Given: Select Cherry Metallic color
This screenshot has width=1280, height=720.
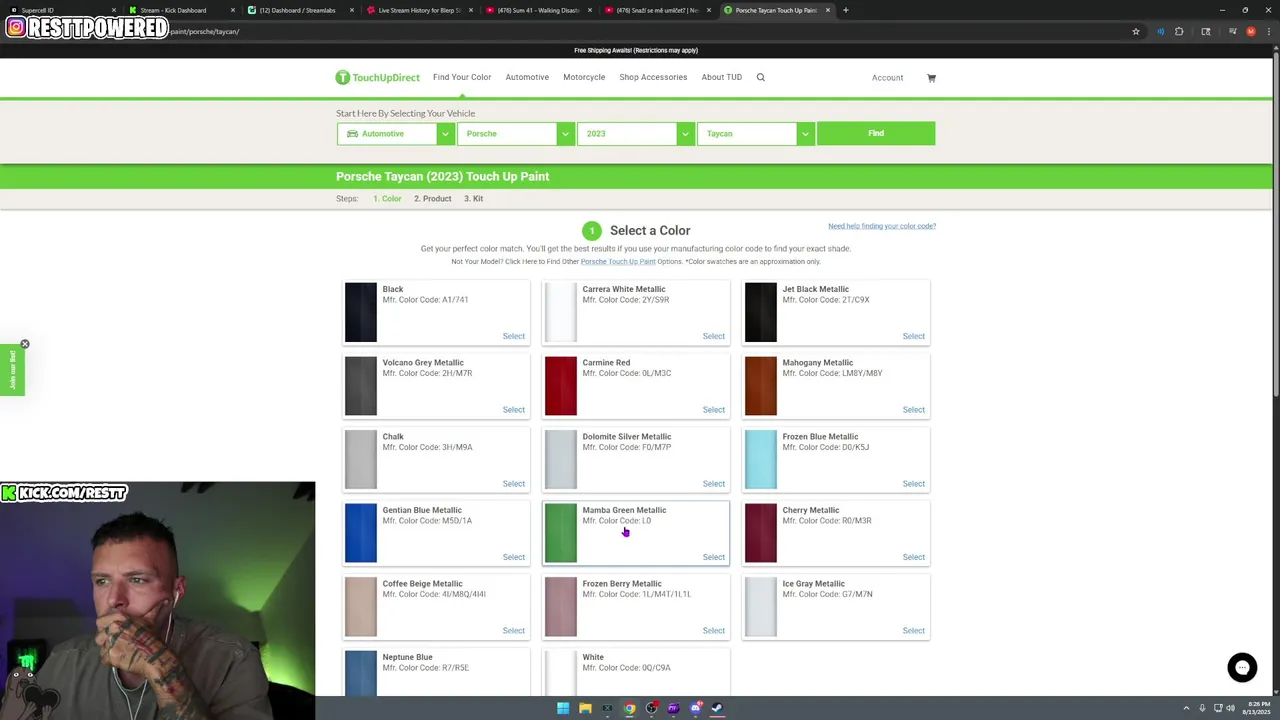Looking at the screenshot, I should point(913,557).
